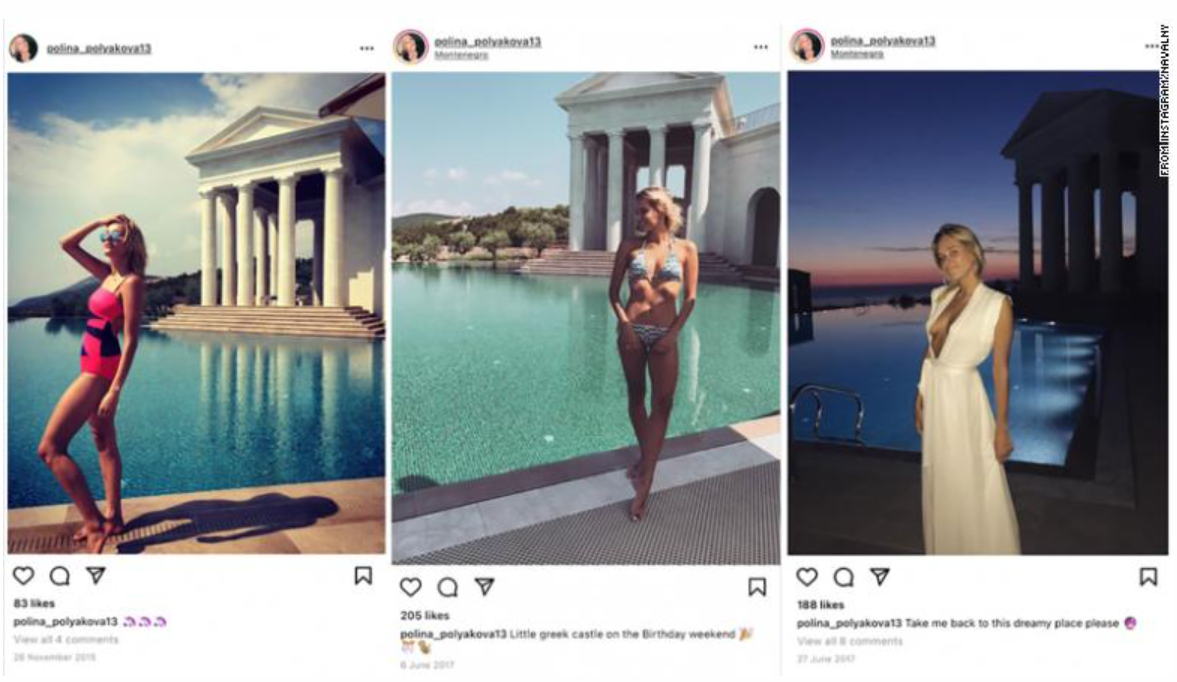Open Montenegro location on the middle post
Screen dimensions: 1177x682
coord(461,55)
